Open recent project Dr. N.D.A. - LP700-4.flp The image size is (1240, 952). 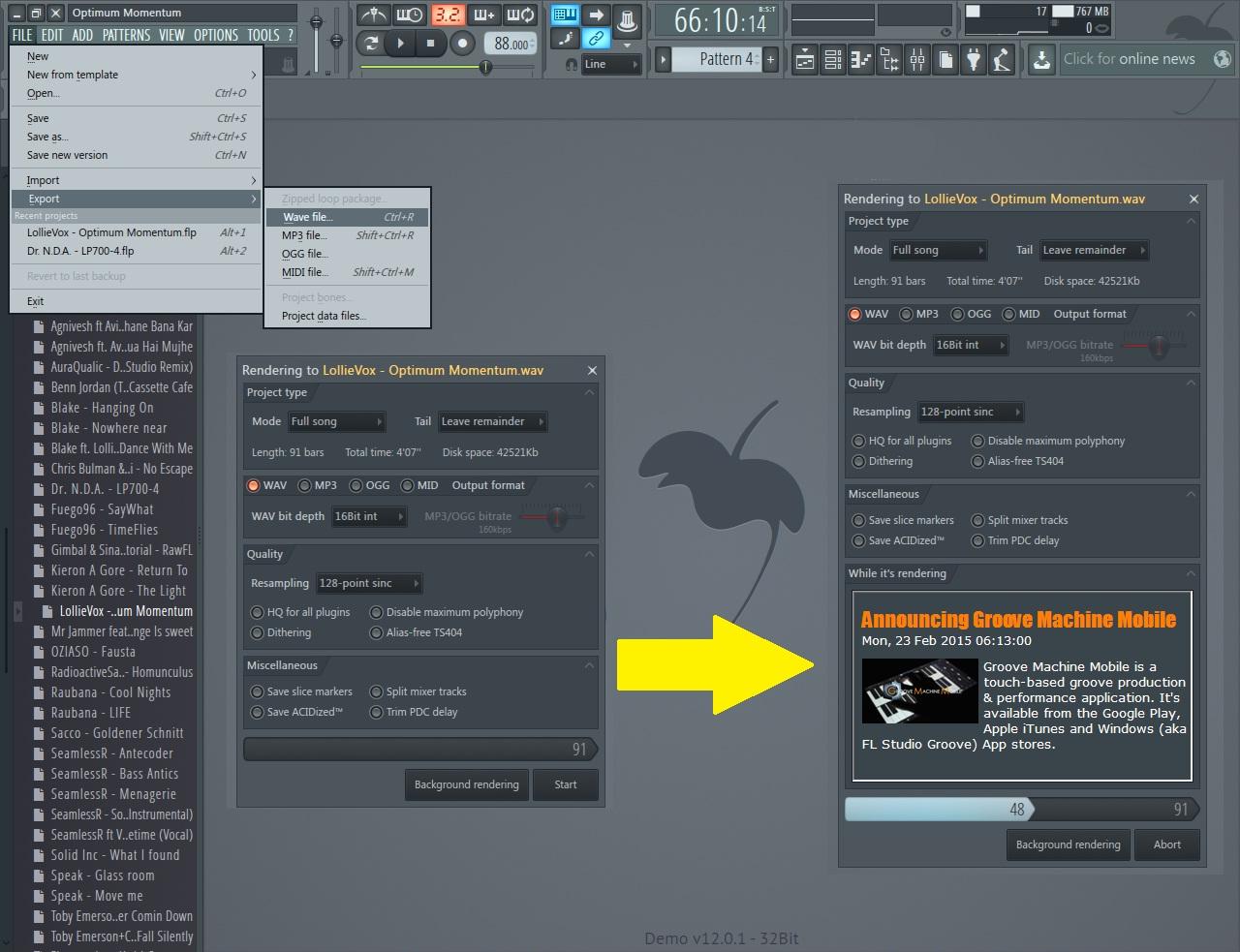coord(137,251)
